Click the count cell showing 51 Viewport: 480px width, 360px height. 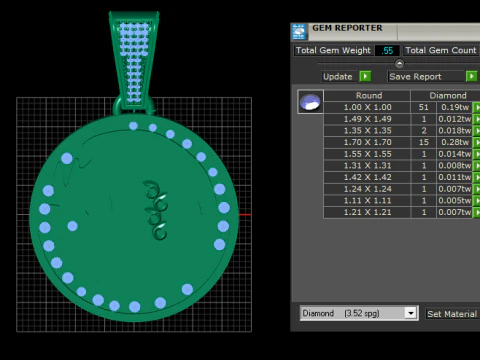coord(424,107)
